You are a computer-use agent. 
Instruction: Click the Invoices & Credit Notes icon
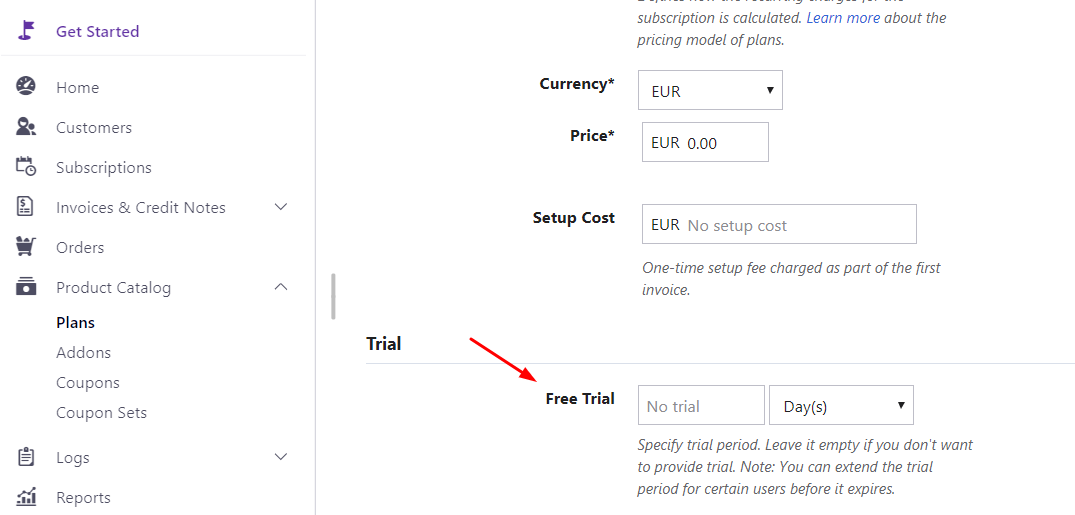tap(26, 207)
